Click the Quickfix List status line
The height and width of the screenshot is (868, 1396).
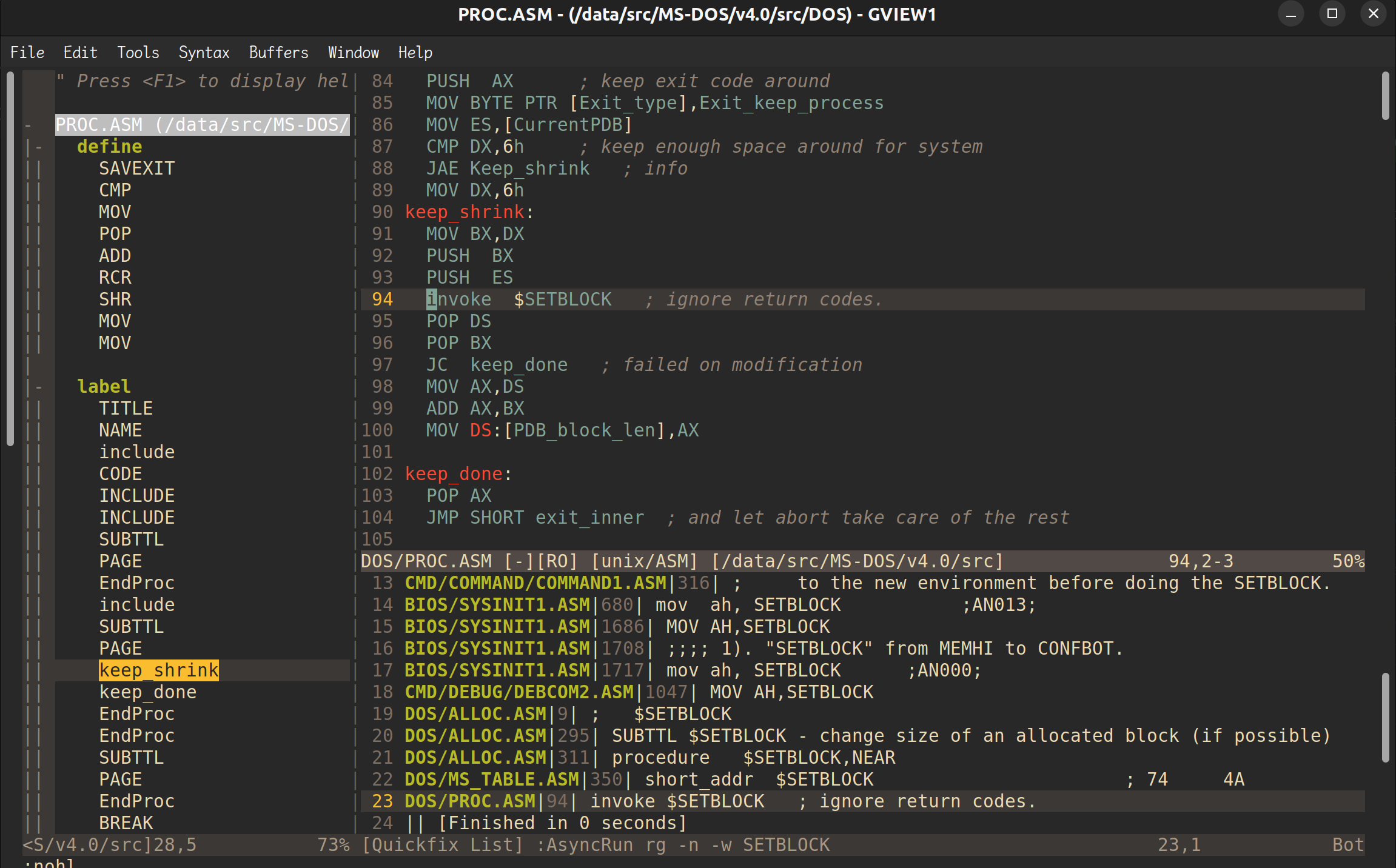(x=862, y=845)
